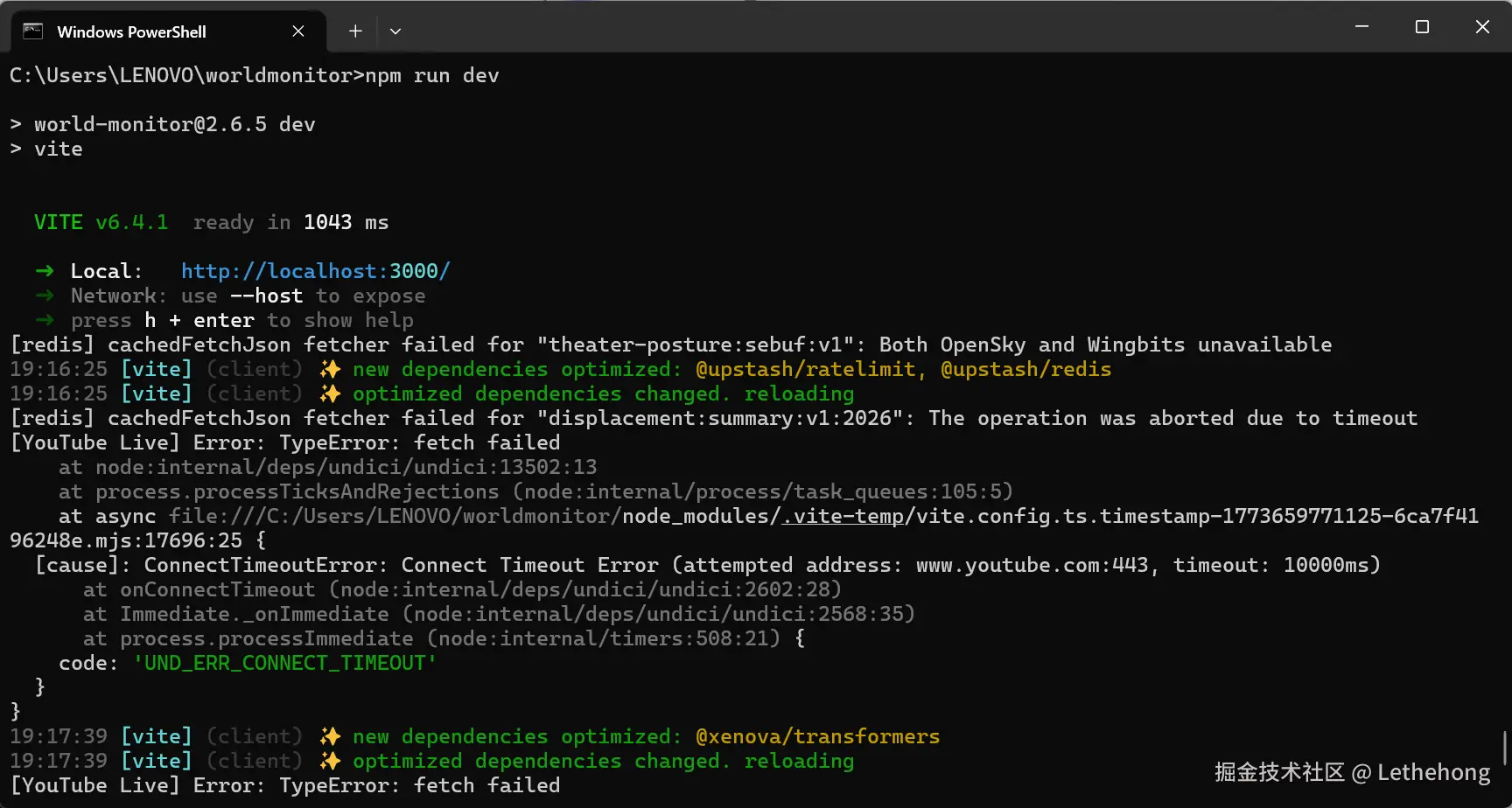1512x808 pixels.
Task: Expand the new tab profile dropdown
Action: (x=395, y=31)
